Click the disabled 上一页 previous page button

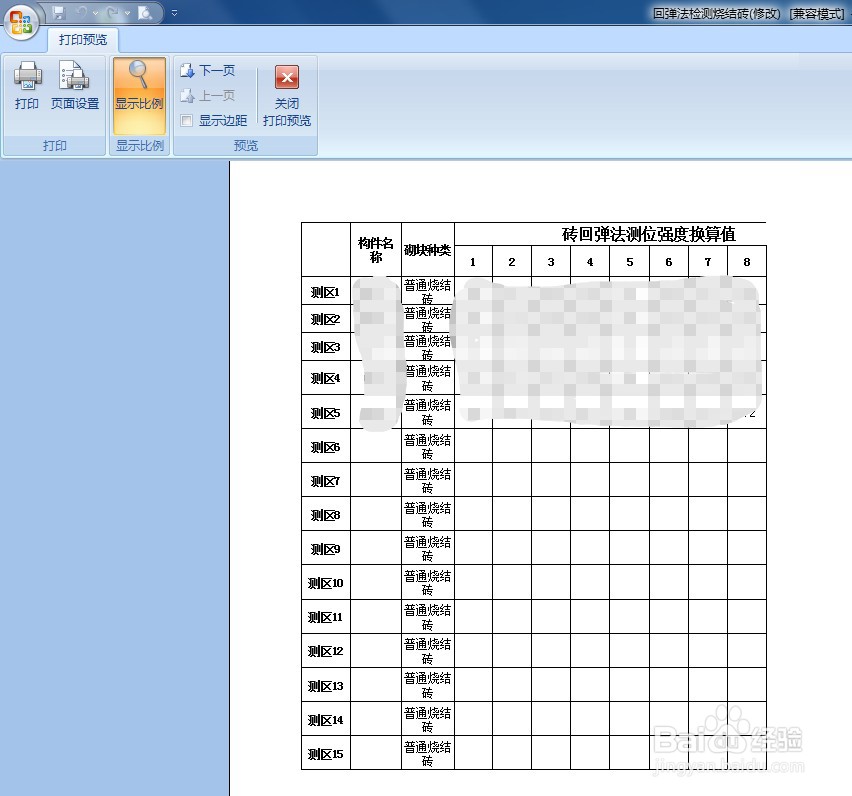(x=208, y=96)
